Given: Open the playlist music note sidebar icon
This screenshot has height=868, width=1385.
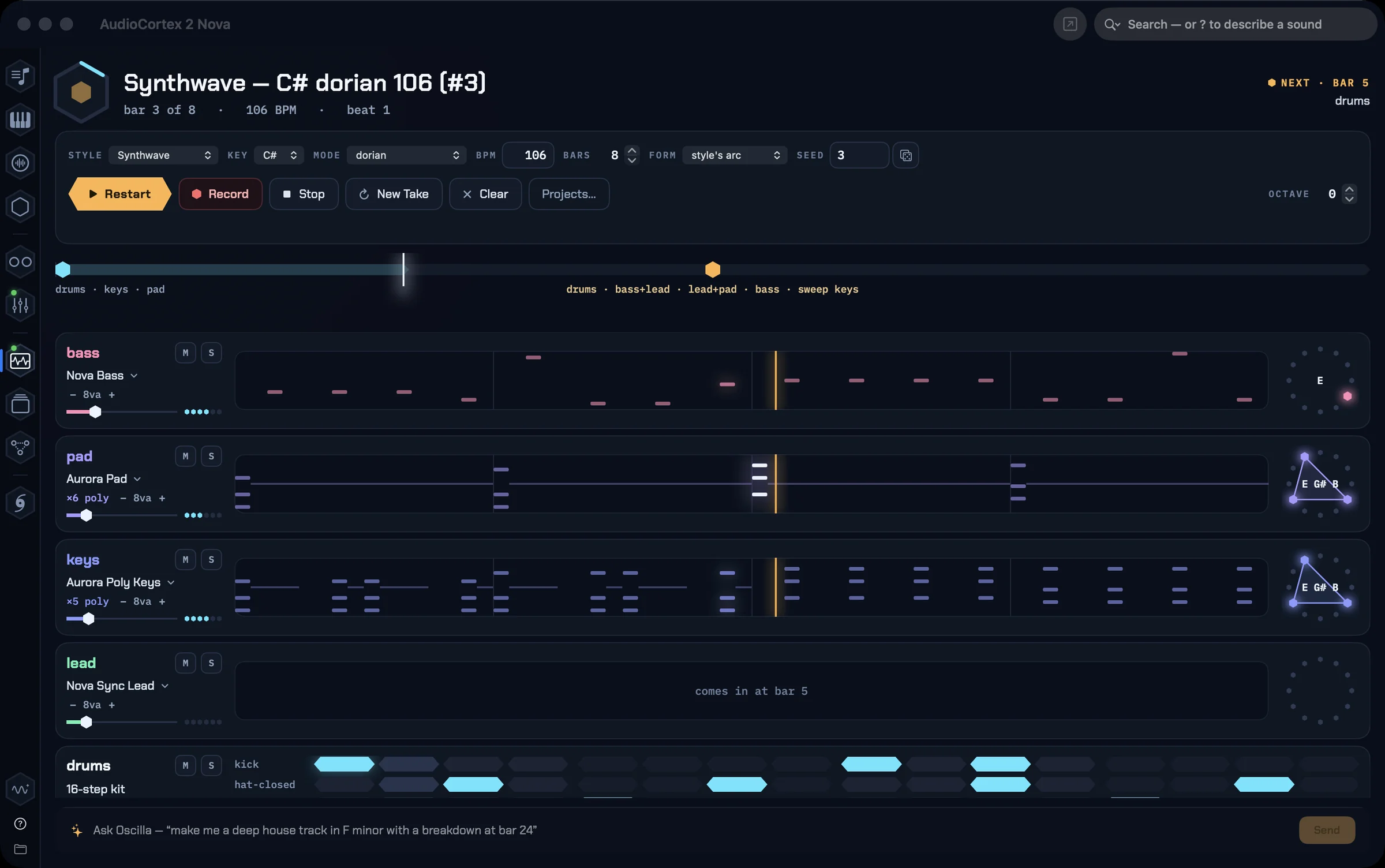Looking at the screenshot, I should click(x=20, y=76).
